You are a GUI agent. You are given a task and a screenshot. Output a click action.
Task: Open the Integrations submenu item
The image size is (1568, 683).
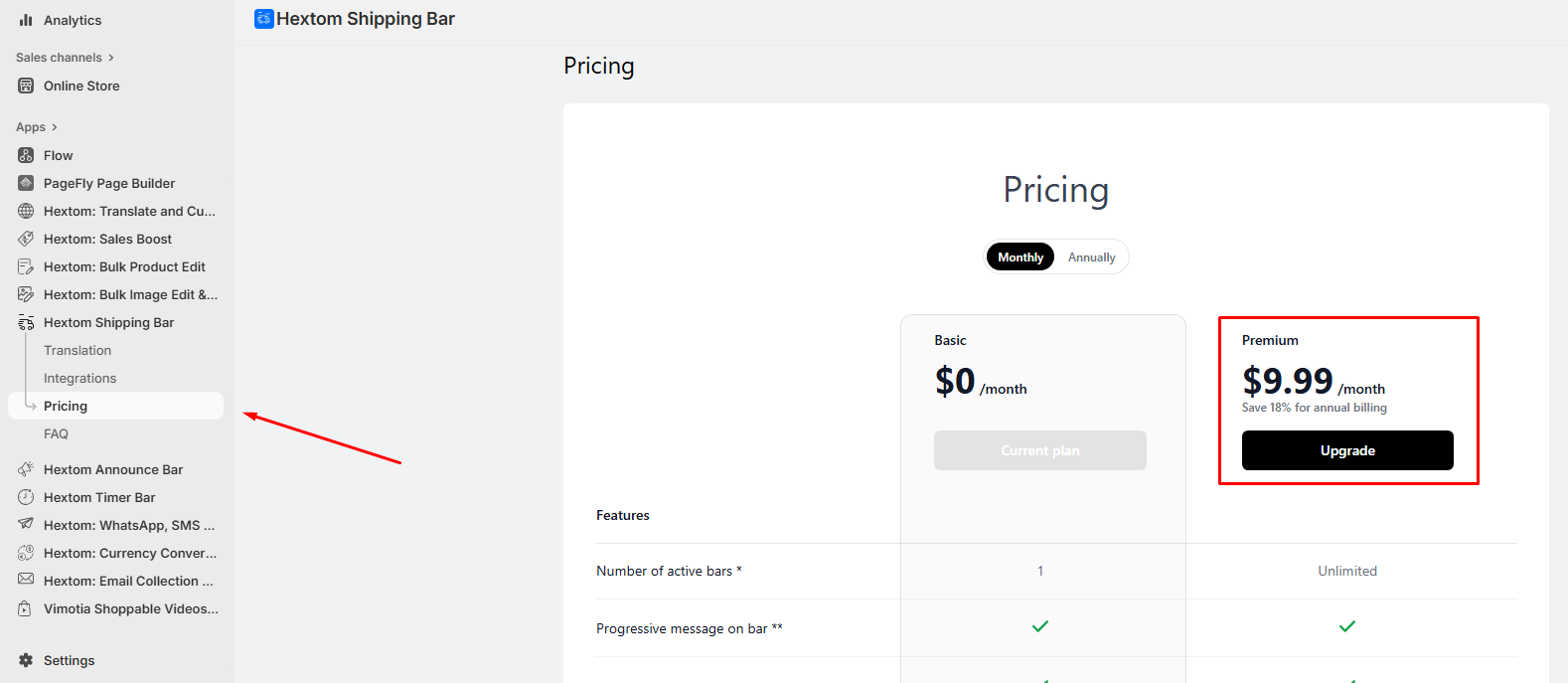point(79,378)
